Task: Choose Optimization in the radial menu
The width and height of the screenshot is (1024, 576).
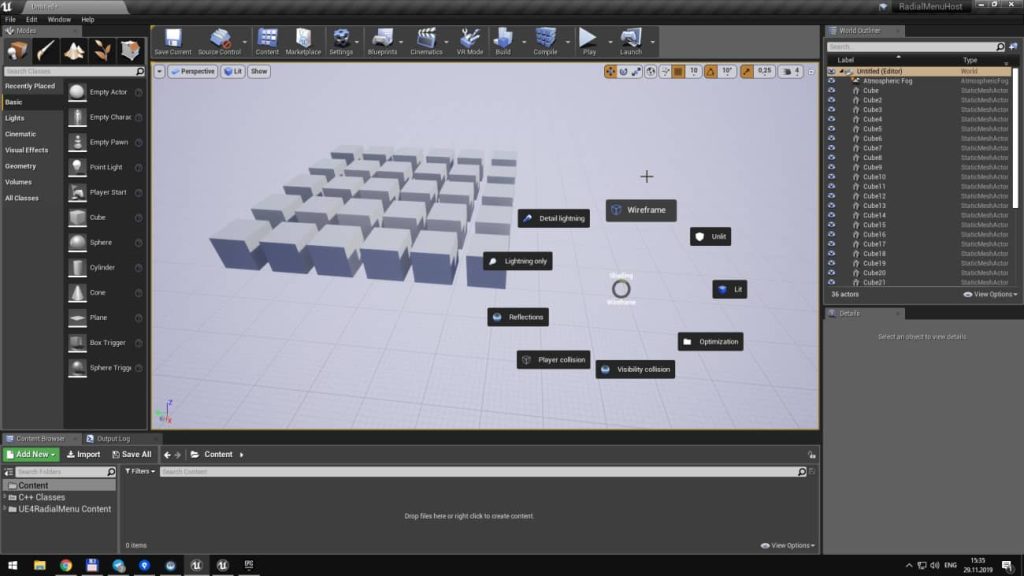Action: pos(711,342)
